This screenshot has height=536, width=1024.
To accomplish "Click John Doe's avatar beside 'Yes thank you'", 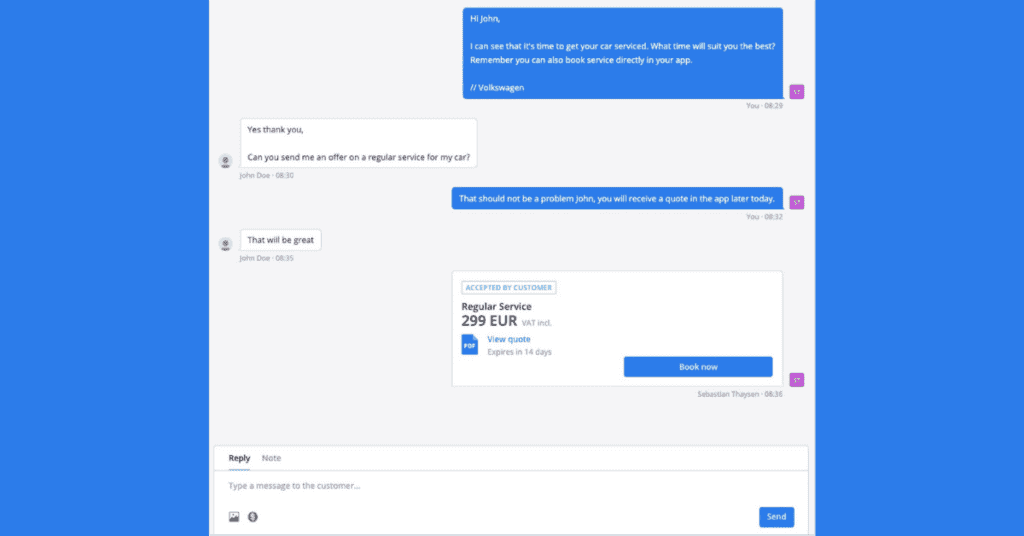I will (x=226, y=161).
